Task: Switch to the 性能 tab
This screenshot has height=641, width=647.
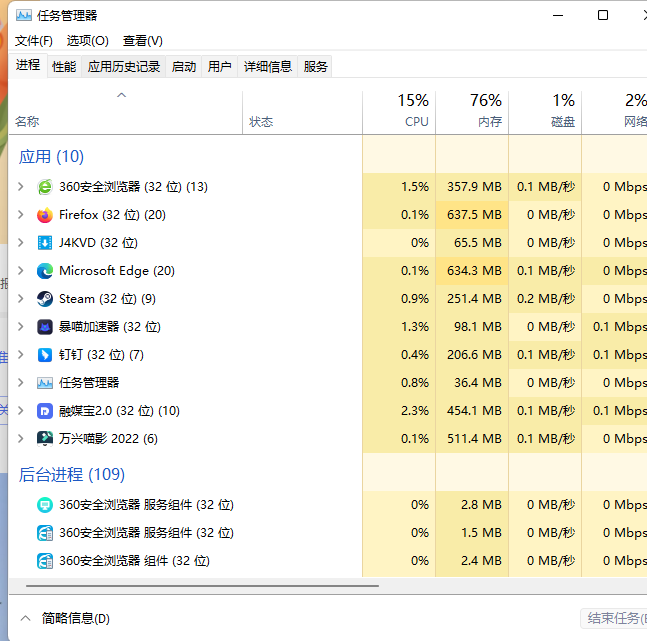Action: tap(64, 66)
